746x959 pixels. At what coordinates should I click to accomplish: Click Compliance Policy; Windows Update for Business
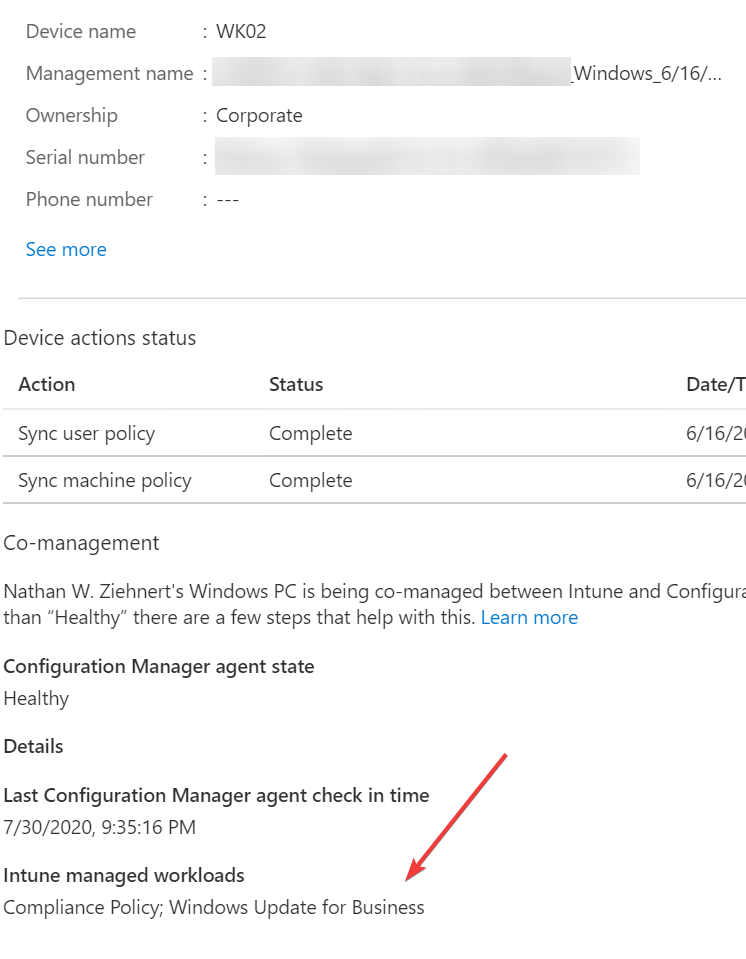tap(214, 908)
